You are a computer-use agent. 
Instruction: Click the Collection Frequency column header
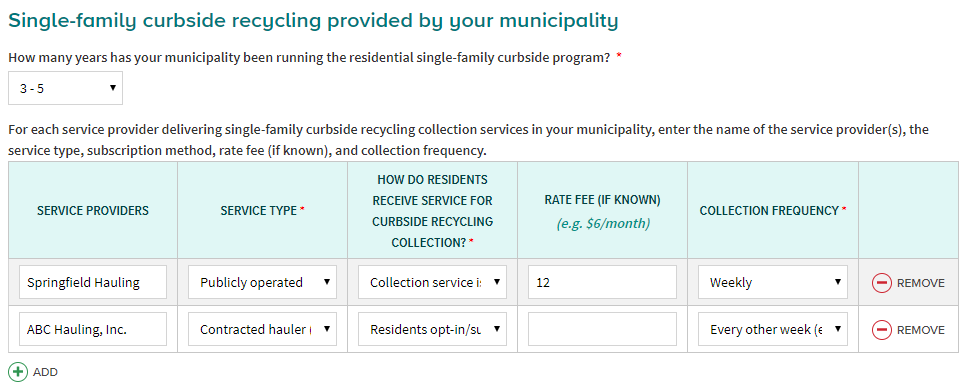click(x=773, y=210)
